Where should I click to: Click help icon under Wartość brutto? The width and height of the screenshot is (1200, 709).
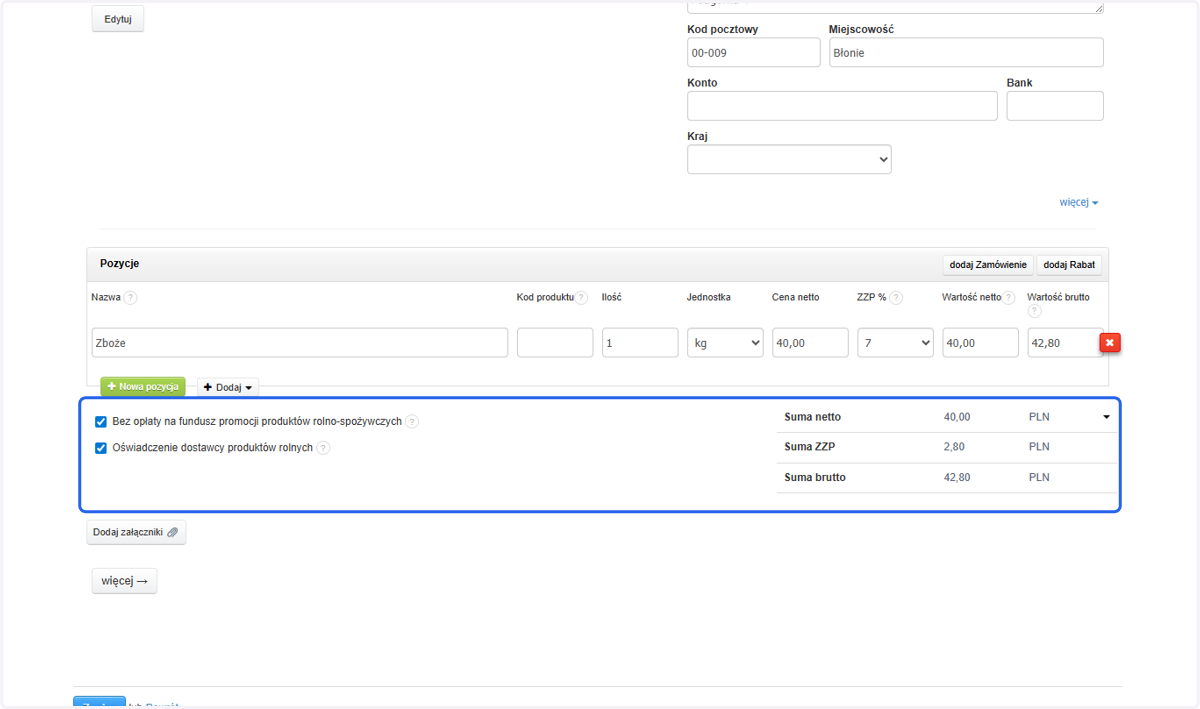click(x=1034, y=311)
